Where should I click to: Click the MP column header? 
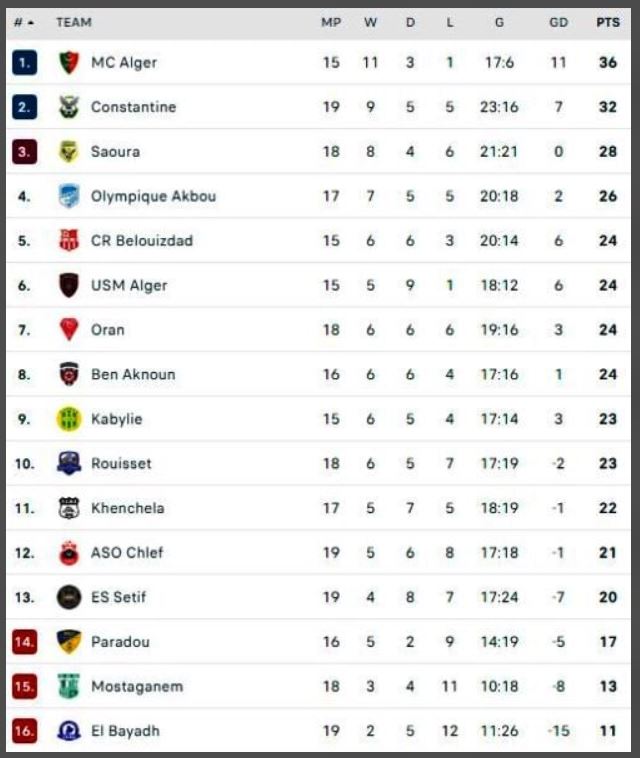coord(331,22)
